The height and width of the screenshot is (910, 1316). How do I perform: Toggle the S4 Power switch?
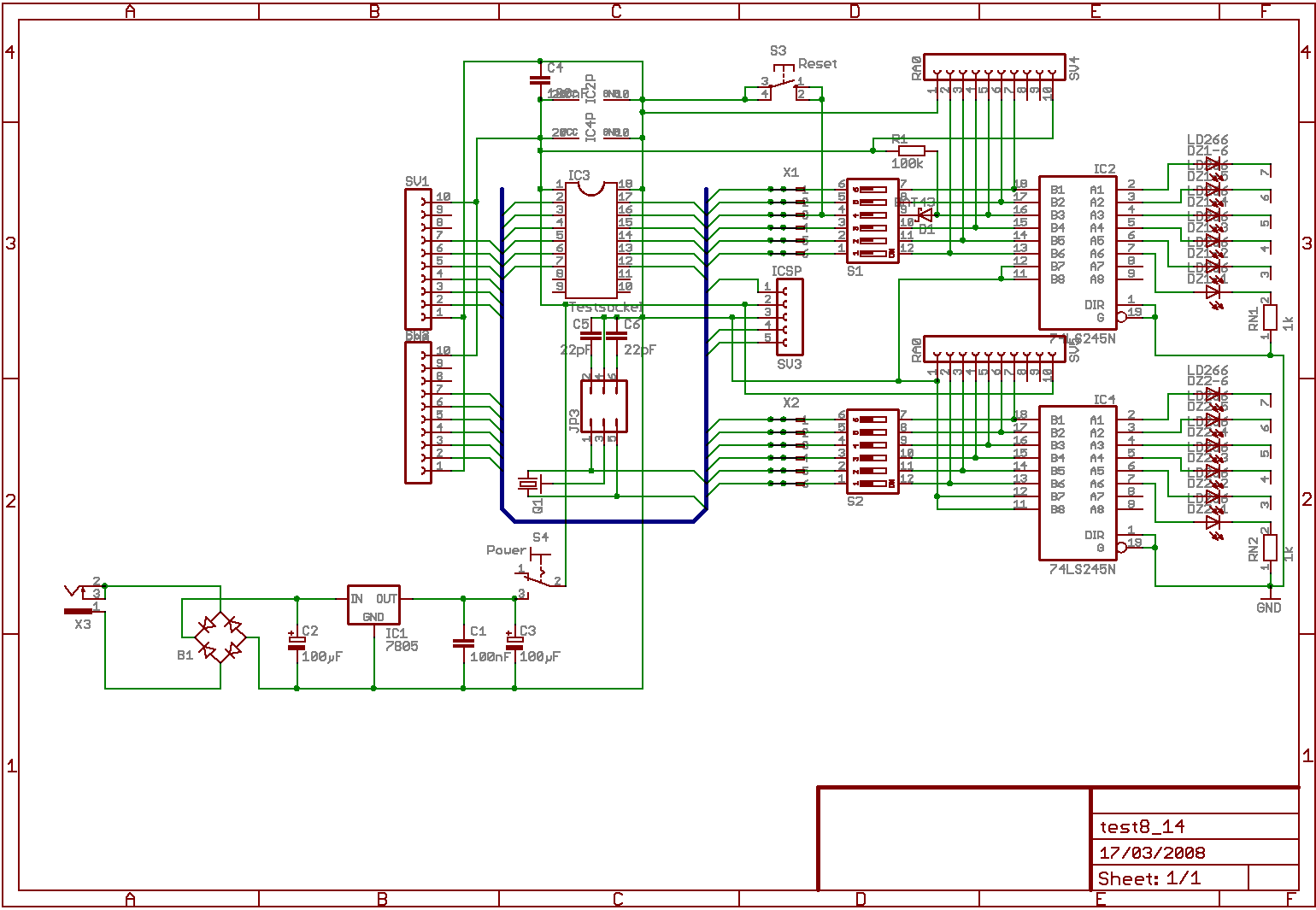pyautogui.click(x=540, y=574)
